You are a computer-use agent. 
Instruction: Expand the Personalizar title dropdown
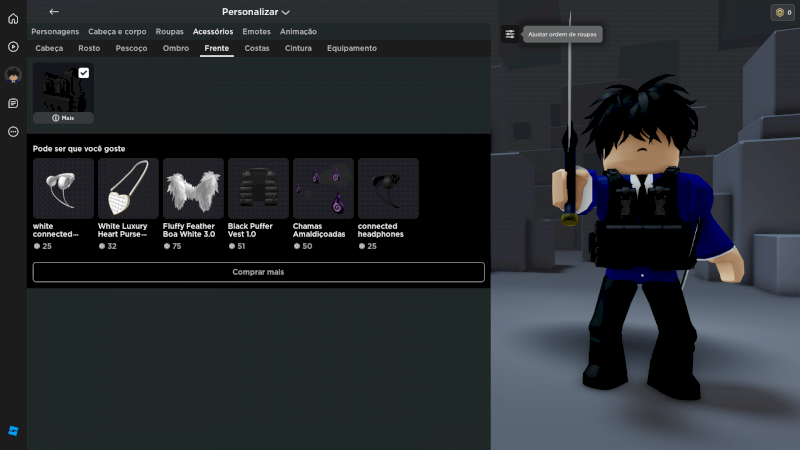(x=256, y=12)
